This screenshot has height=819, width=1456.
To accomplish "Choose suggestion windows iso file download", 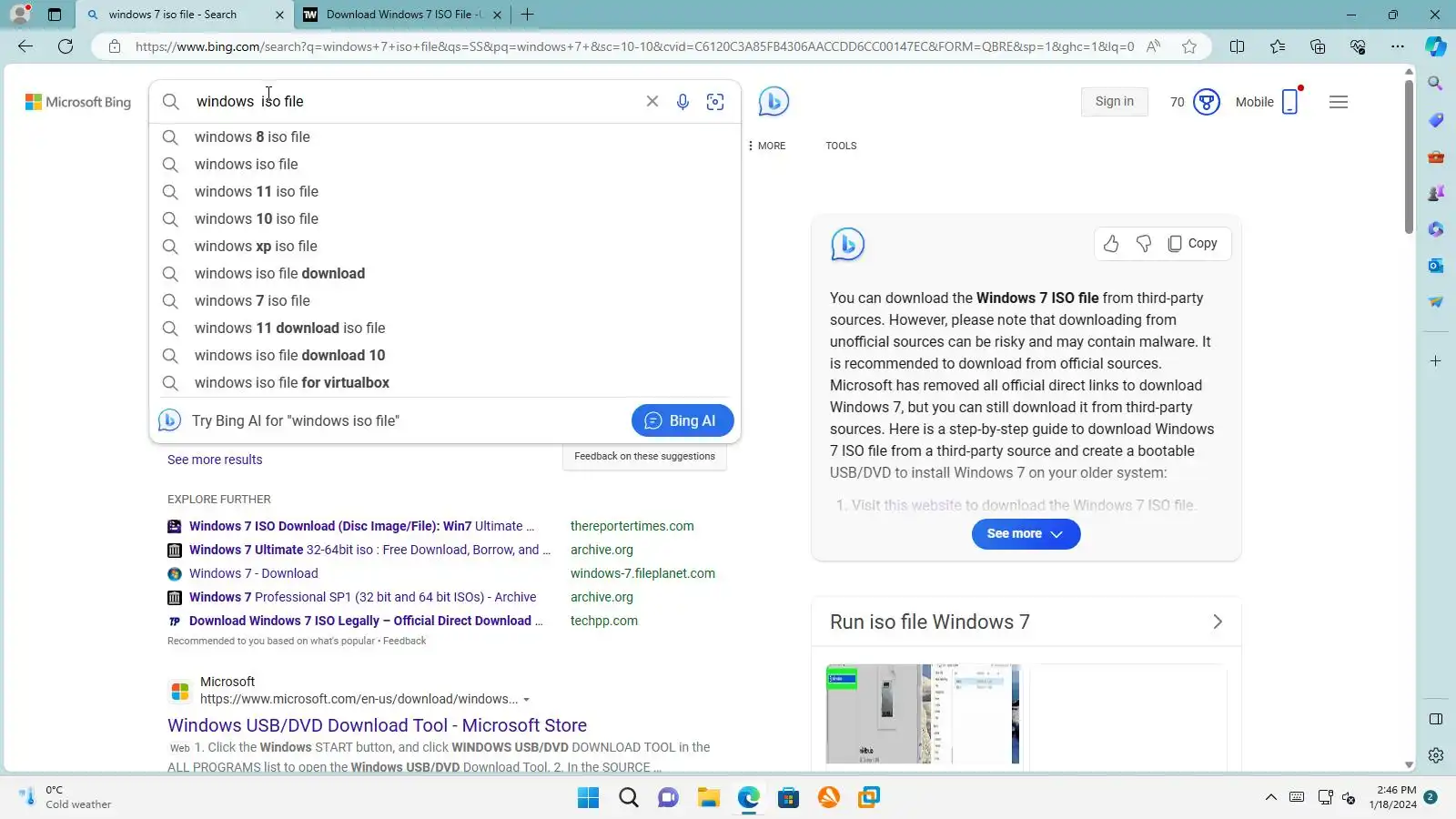I will tap(445, 273).
